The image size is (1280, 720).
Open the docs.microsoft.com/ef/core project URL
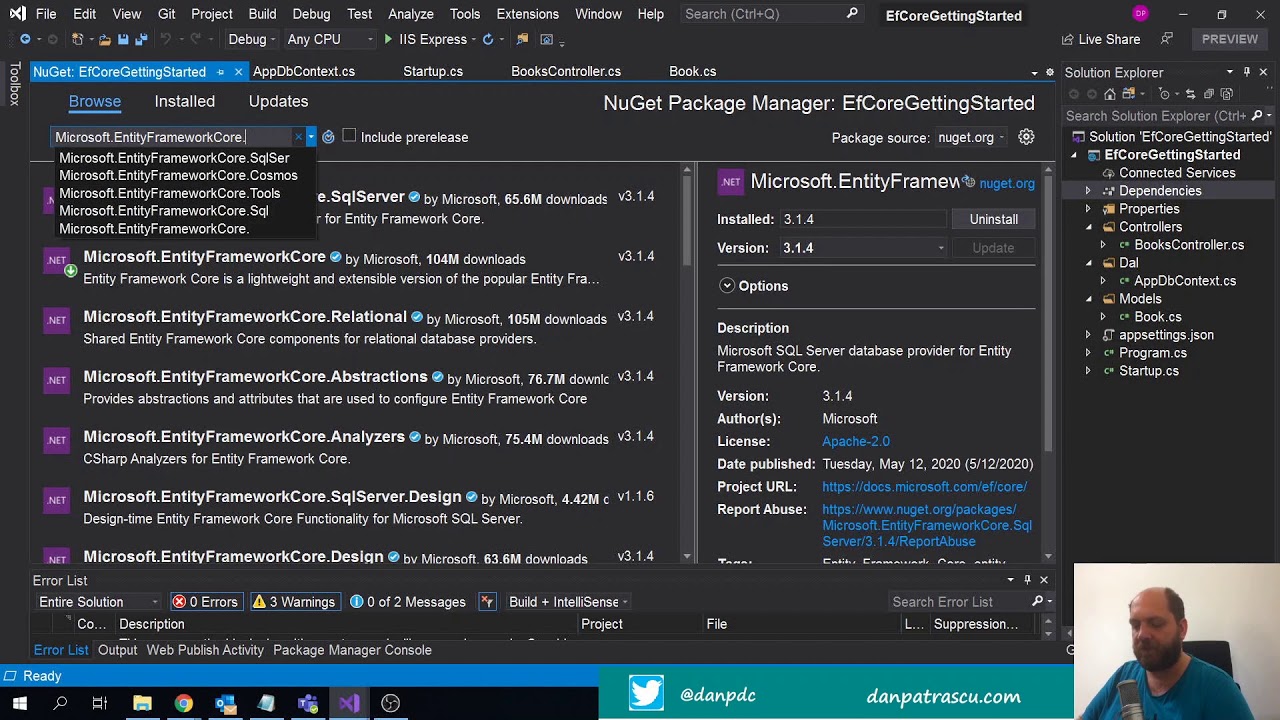(x=924, y=487)
